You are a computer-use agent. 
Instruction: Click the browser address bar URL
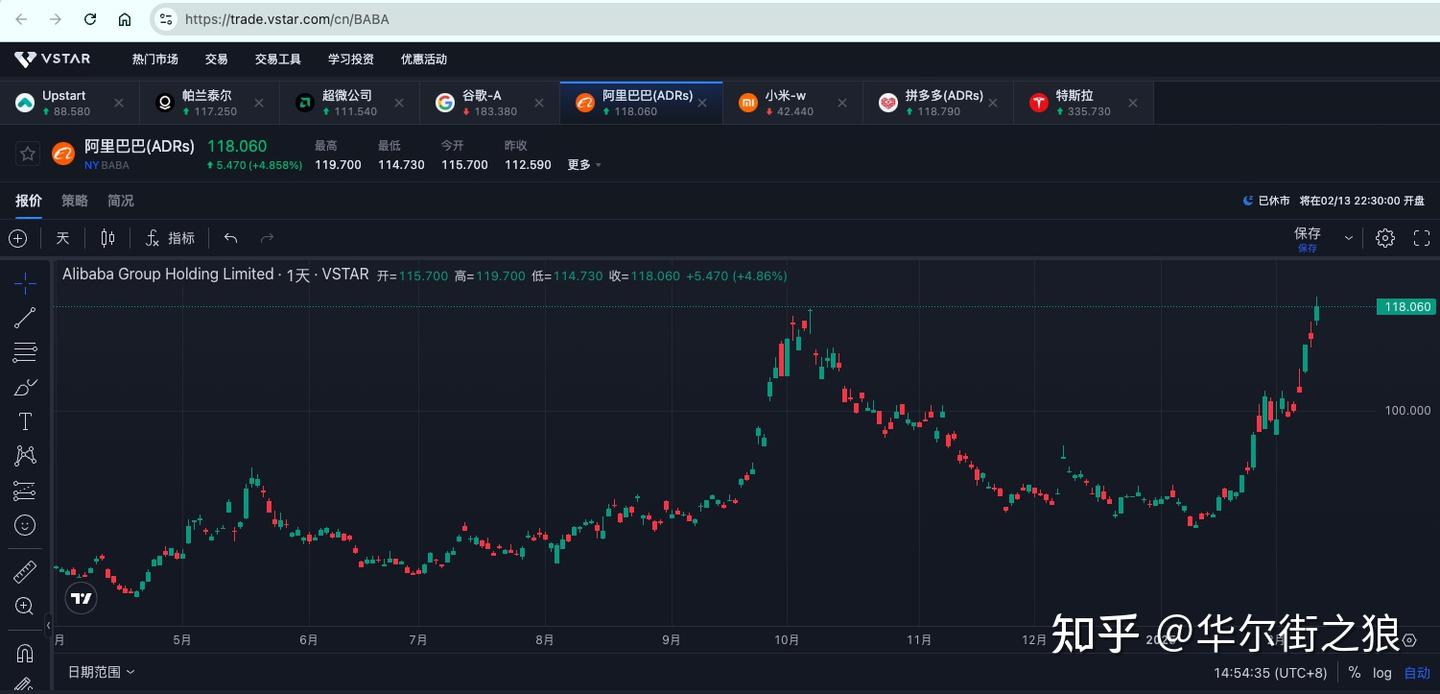[287, 19]
